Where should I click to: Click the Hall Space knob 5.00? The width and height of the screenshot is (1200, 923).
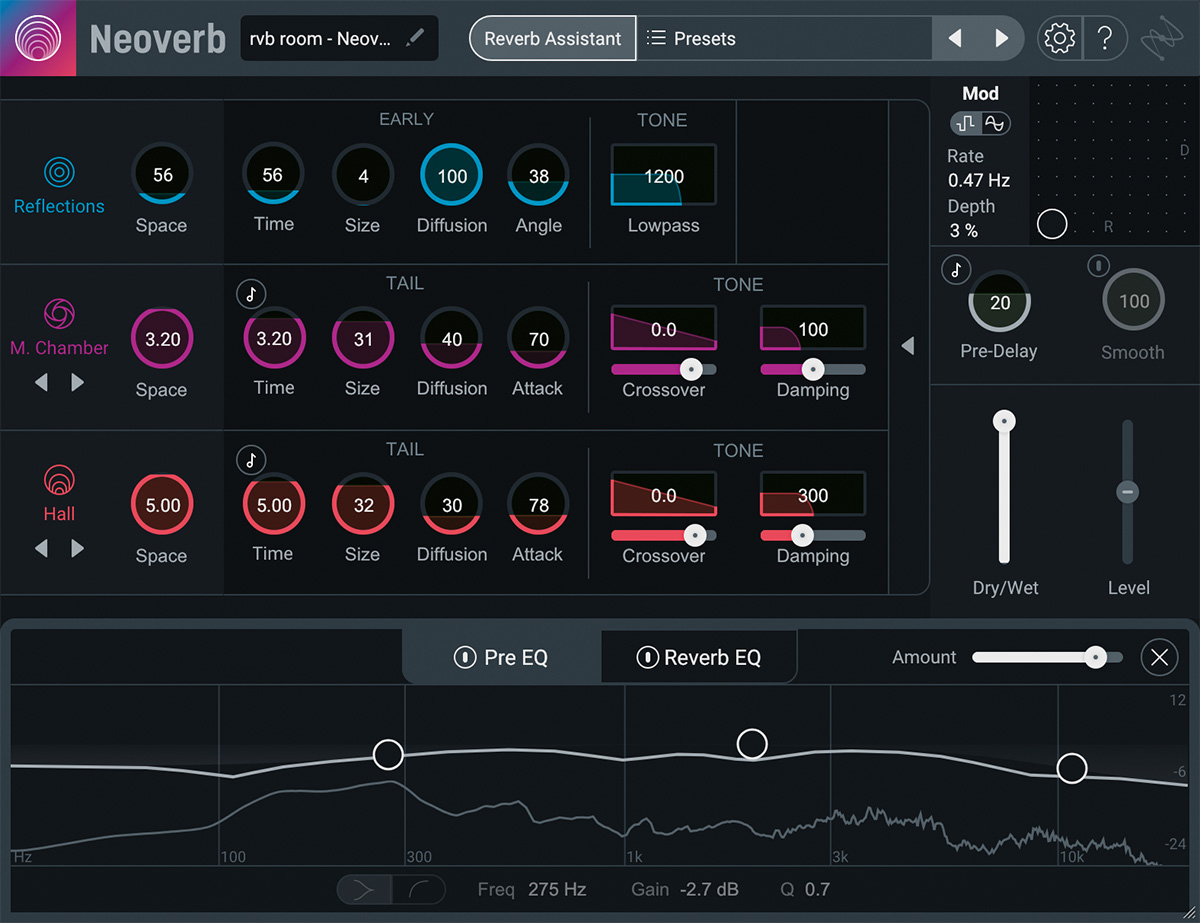pos(162,505)
